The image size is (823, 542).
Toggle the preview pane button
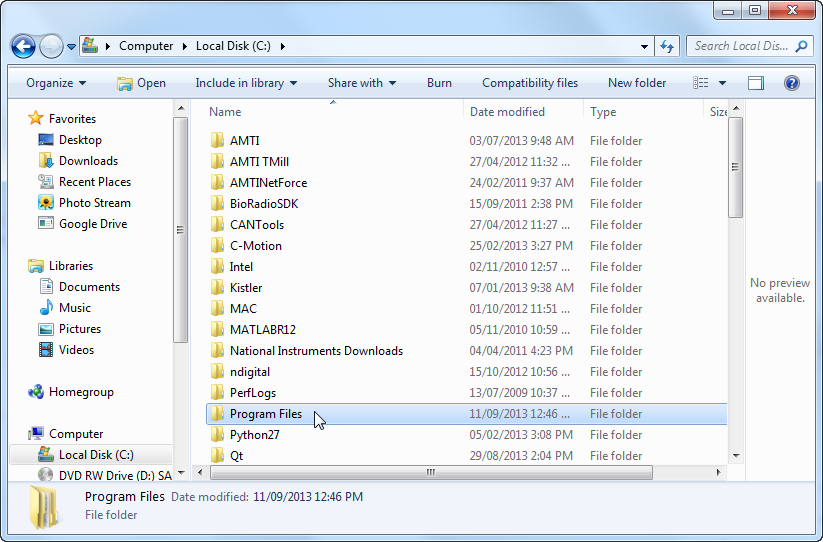pos(756,83)
